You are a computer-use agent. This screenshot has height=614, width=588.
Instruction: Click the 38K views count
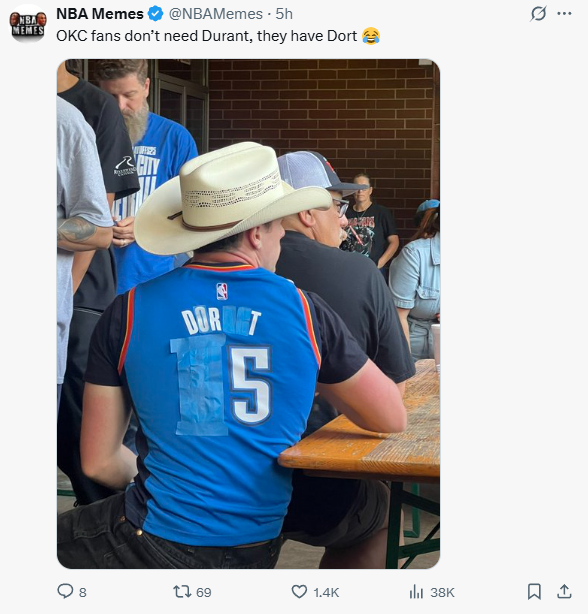pos(442,592)
